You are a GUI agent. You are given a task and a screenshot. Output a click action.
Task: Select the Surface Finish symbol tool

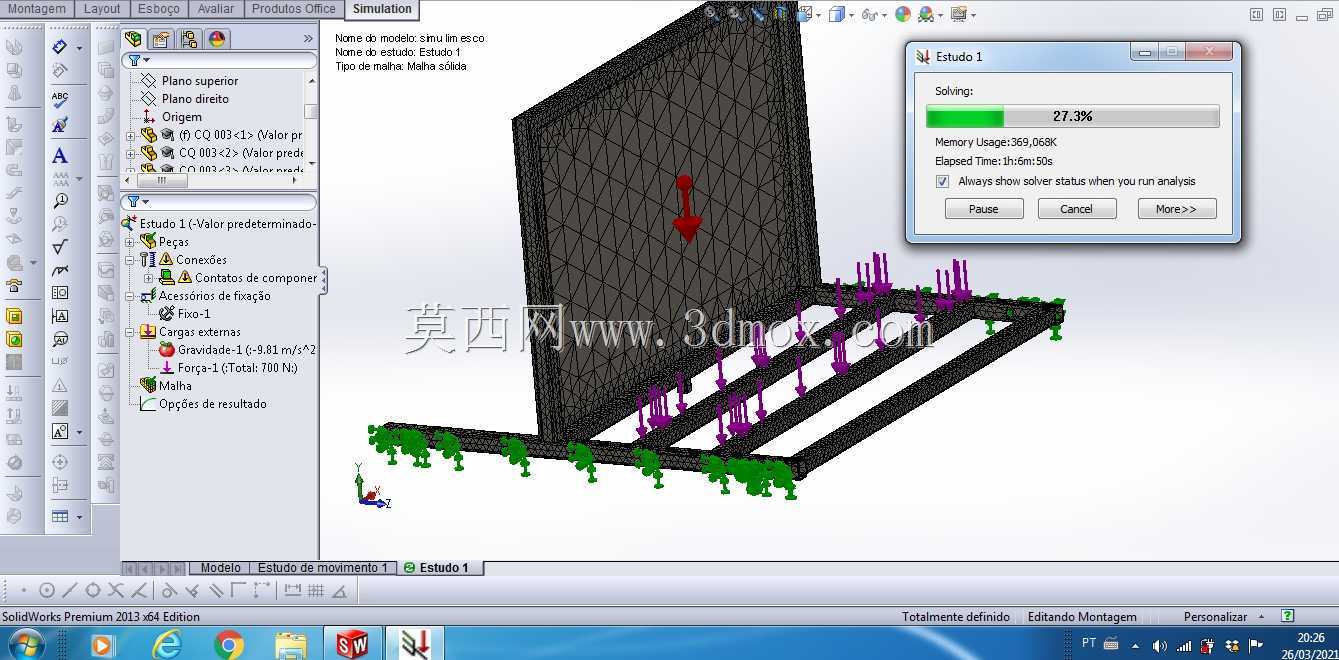(x=59, y=247)
